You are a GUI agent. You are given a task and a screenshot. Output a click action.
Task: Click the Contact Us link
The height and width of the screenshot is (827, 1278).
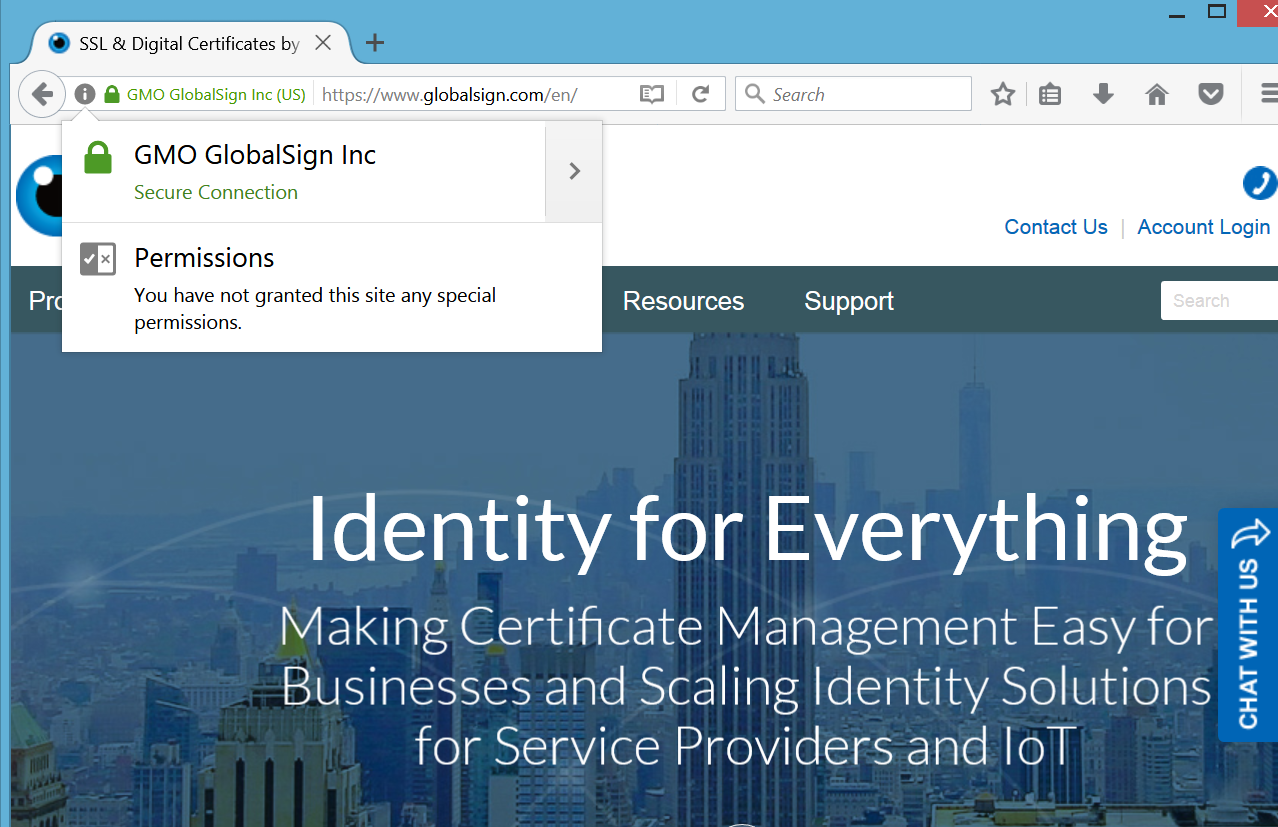tap(1056, 227)
